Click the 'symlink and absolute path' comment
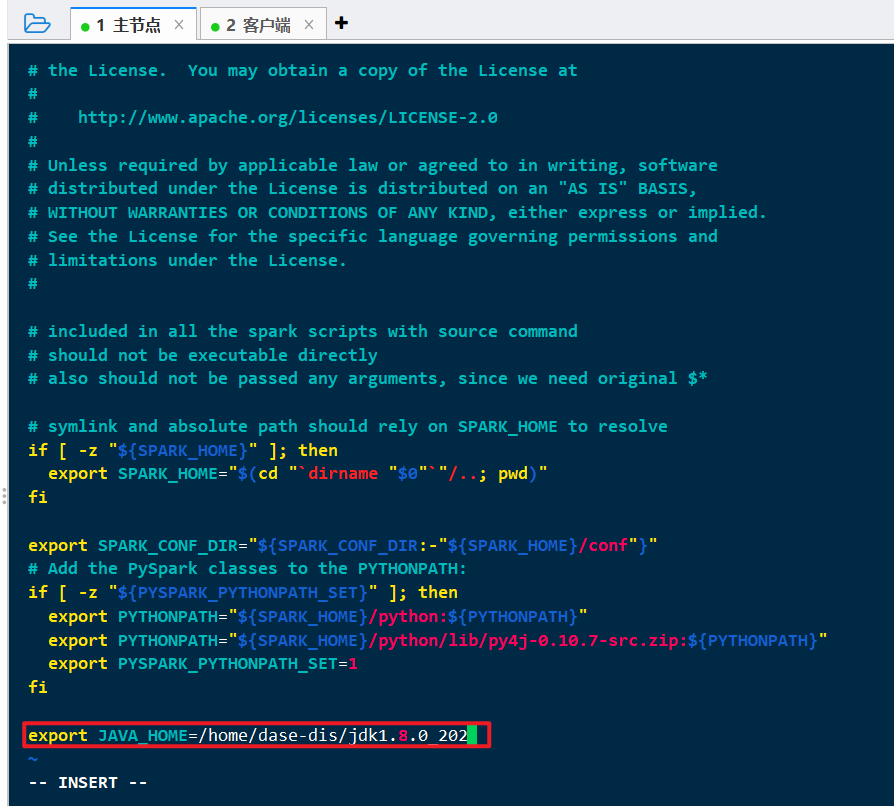The image size is (894, 806). (348, 426)
